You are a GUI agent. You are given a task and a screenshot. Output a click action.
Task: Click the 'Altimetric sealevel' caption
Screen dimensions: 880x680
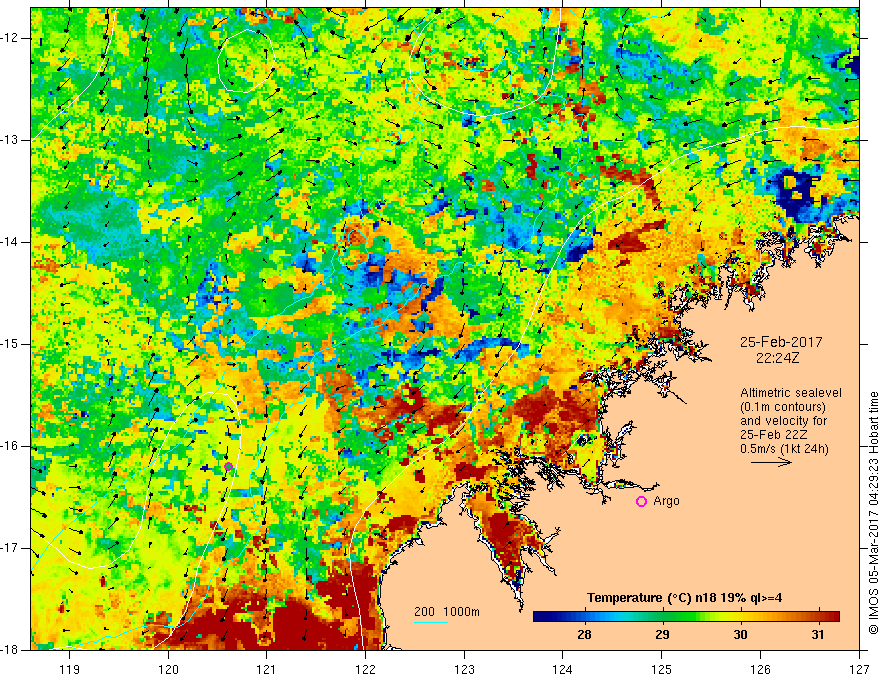(791, 393)
